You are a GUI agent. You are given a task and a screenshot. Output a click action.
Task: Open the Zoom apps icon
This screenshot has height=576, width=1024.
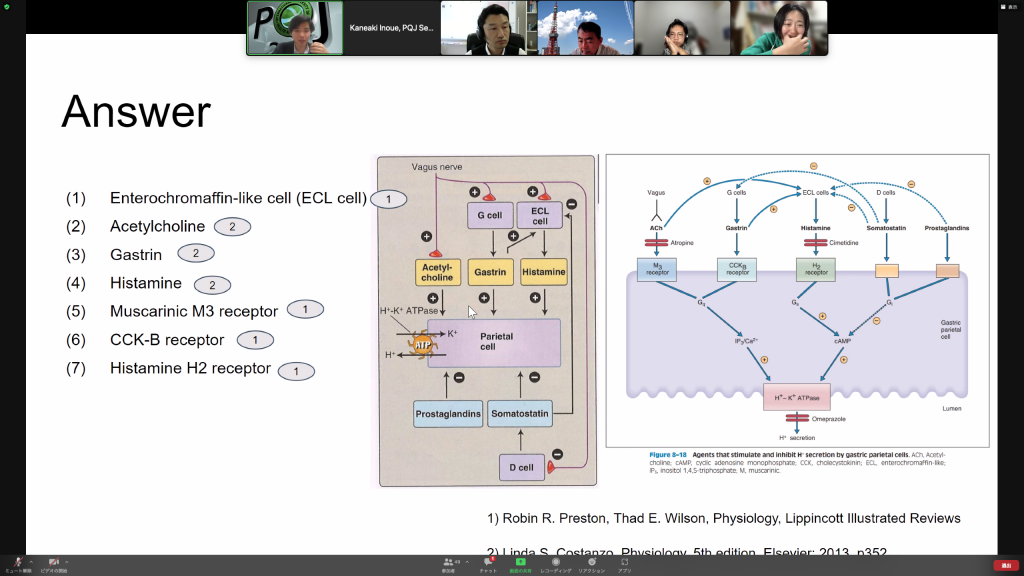pos(624,562)
